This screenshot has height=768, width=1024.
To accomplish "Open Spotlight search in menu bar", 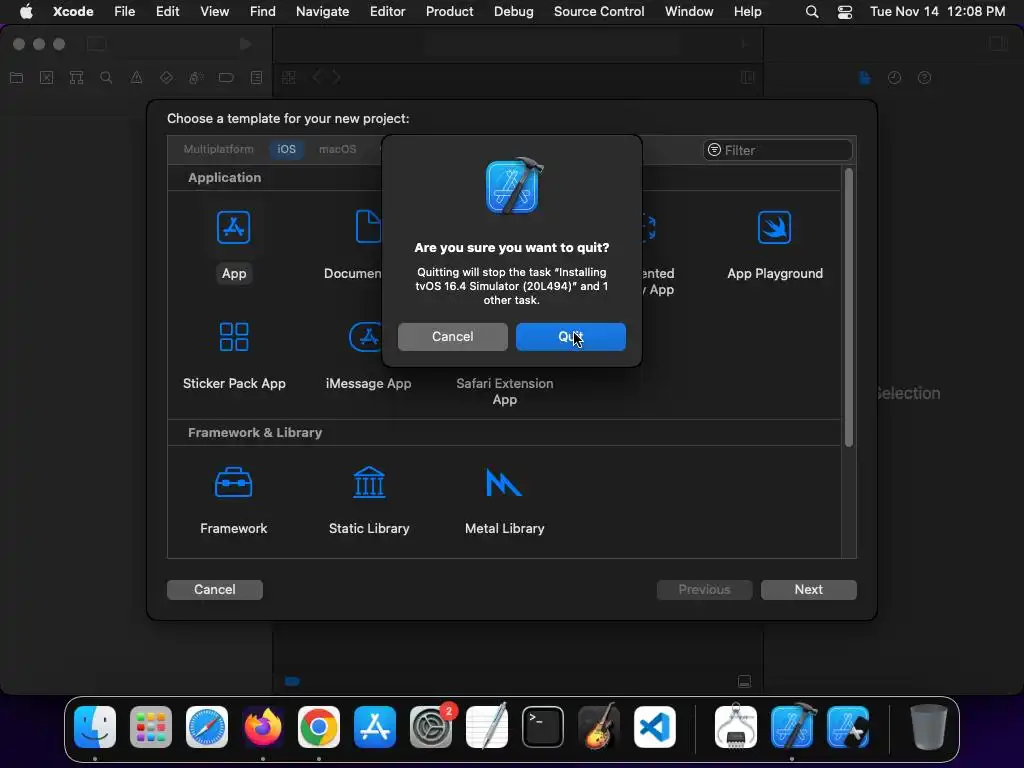I will (812, 12).
